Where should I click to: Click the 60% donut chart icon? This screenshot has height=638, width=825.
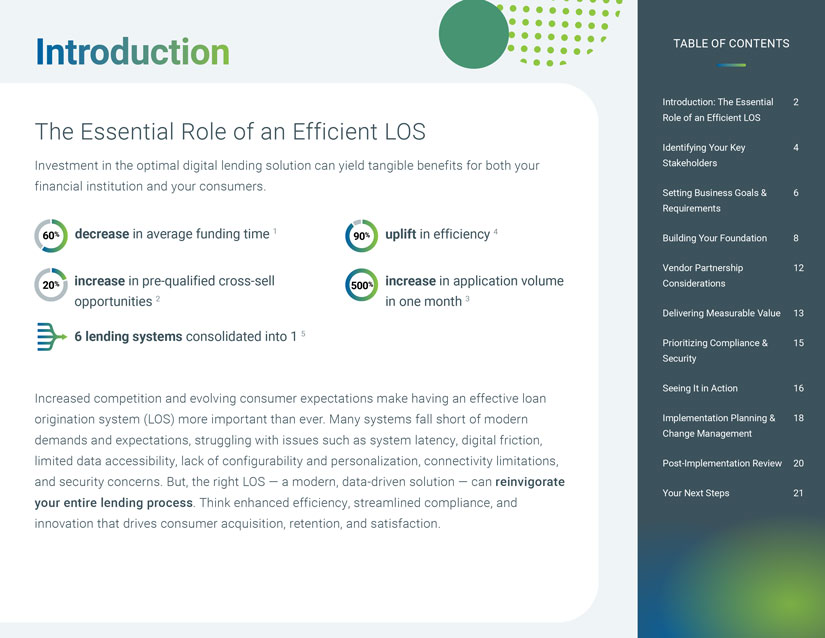[50, 235]
